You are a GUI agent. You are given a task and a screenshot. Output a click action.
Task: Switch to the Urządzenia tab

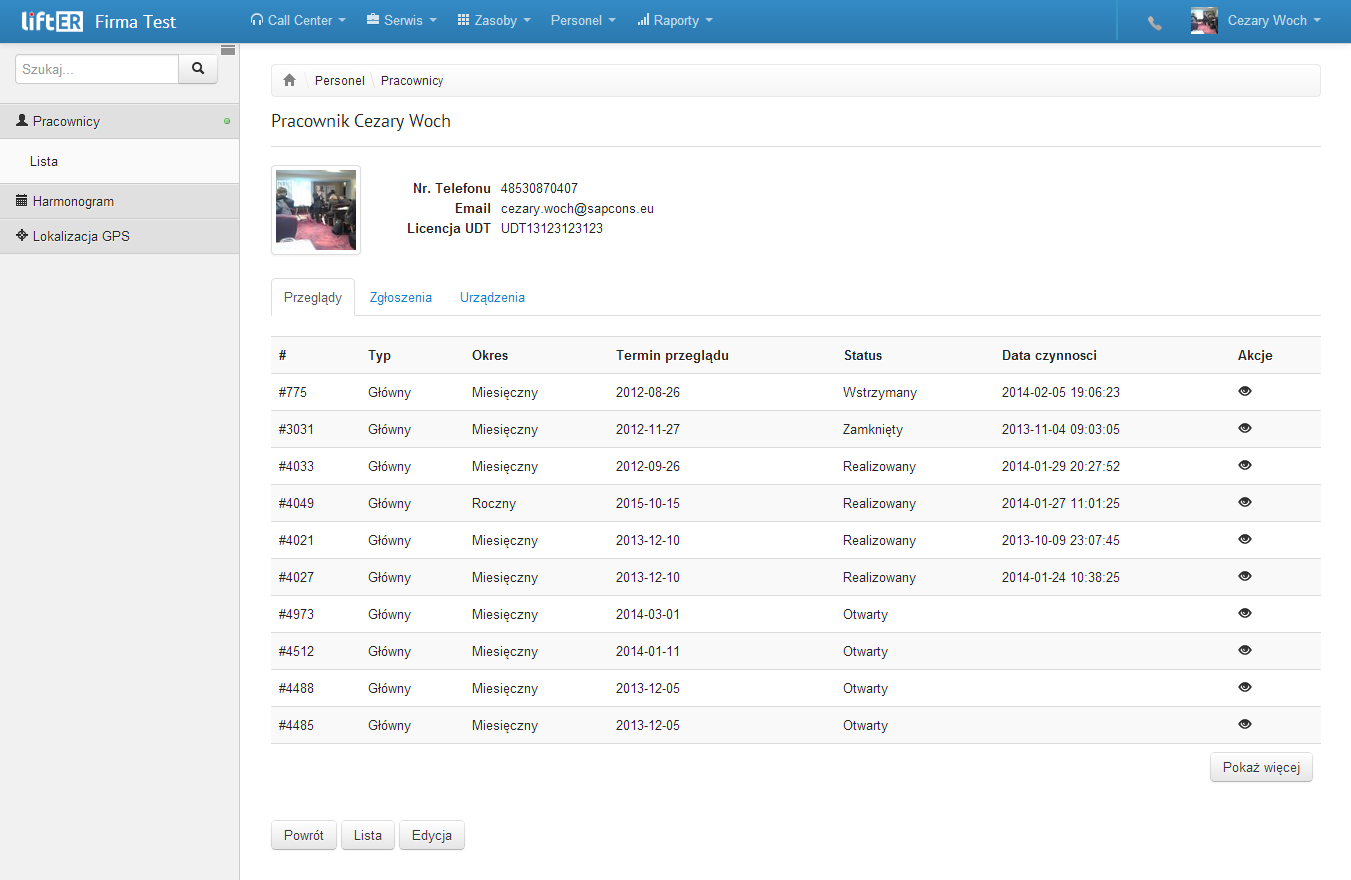(492, 298)
